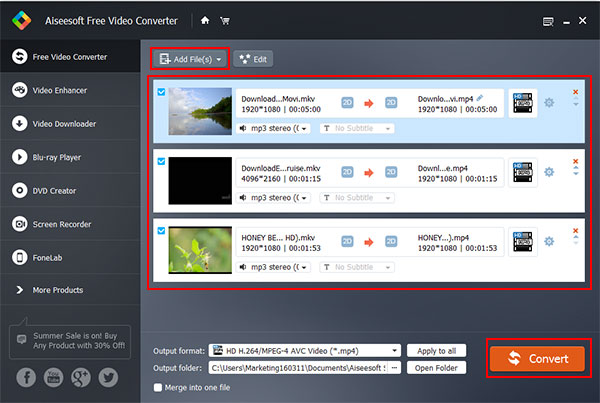Viewport: 600px width, 403px height.
Task: Open the Twitter social icon
Action: tap(108, 378)
